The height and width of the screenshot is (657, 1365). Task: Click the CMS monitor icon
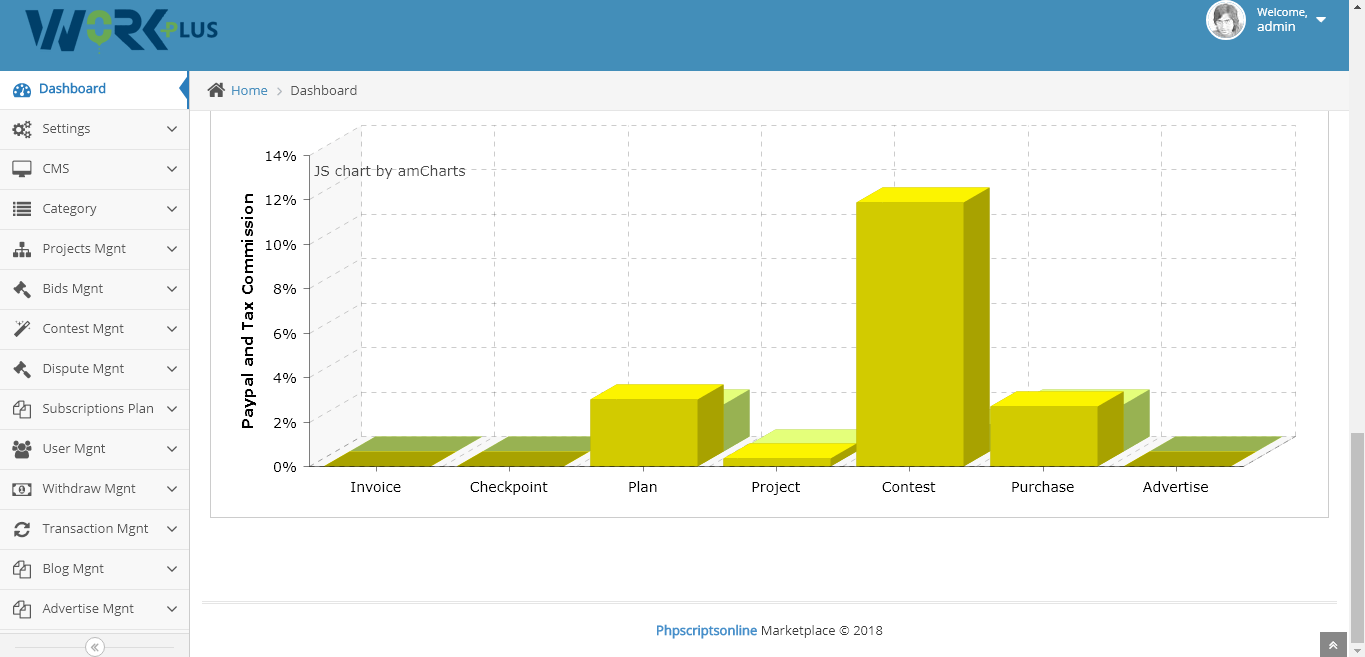tap(22, 169)
